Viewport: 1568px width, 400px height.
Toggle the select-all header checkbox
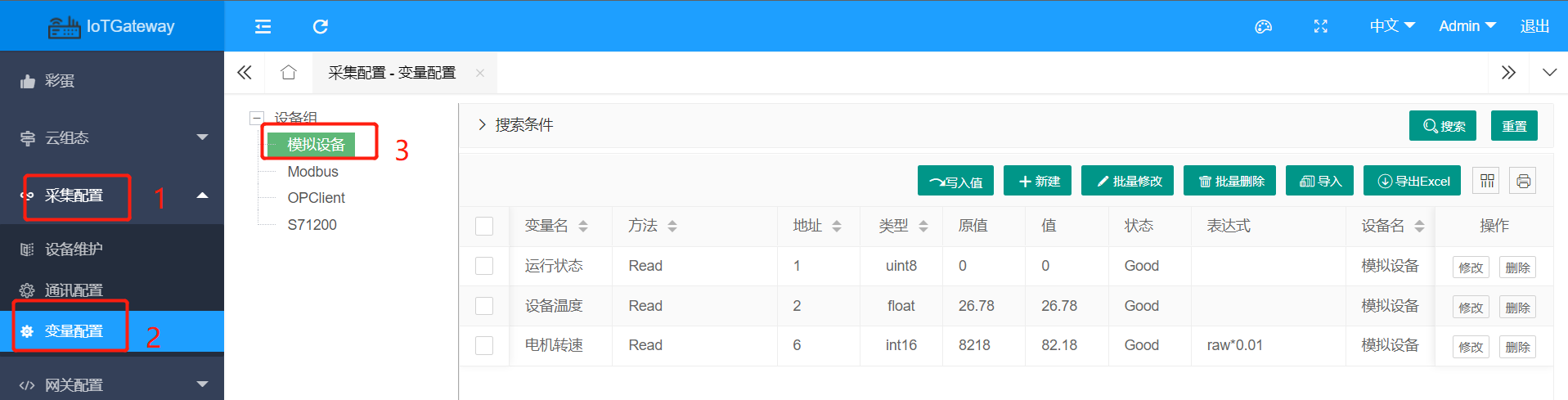coord(484,226)
